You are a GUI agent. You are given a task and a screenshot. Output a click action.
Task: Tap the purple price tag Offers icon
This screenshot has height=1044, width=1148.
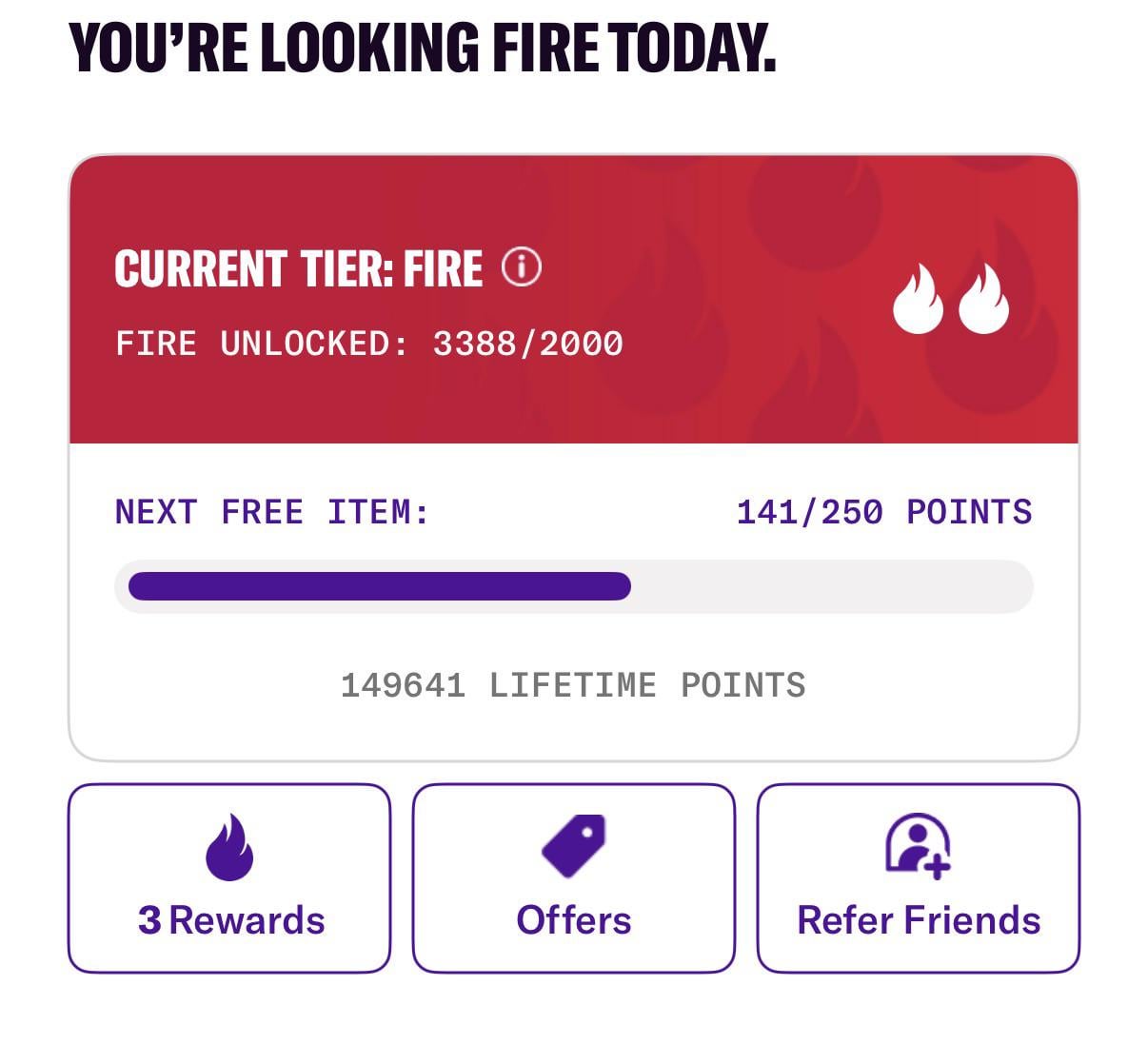574,845
